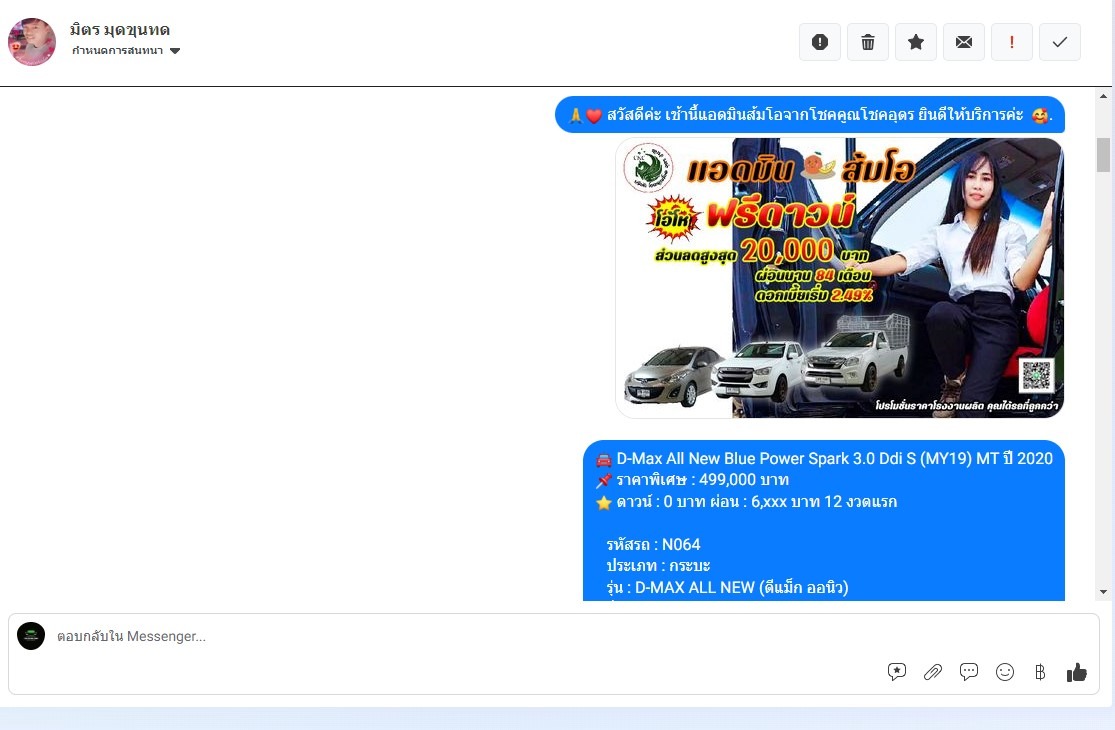
Task: Click the chat scrollbar down arrow
Action: 1104,591
